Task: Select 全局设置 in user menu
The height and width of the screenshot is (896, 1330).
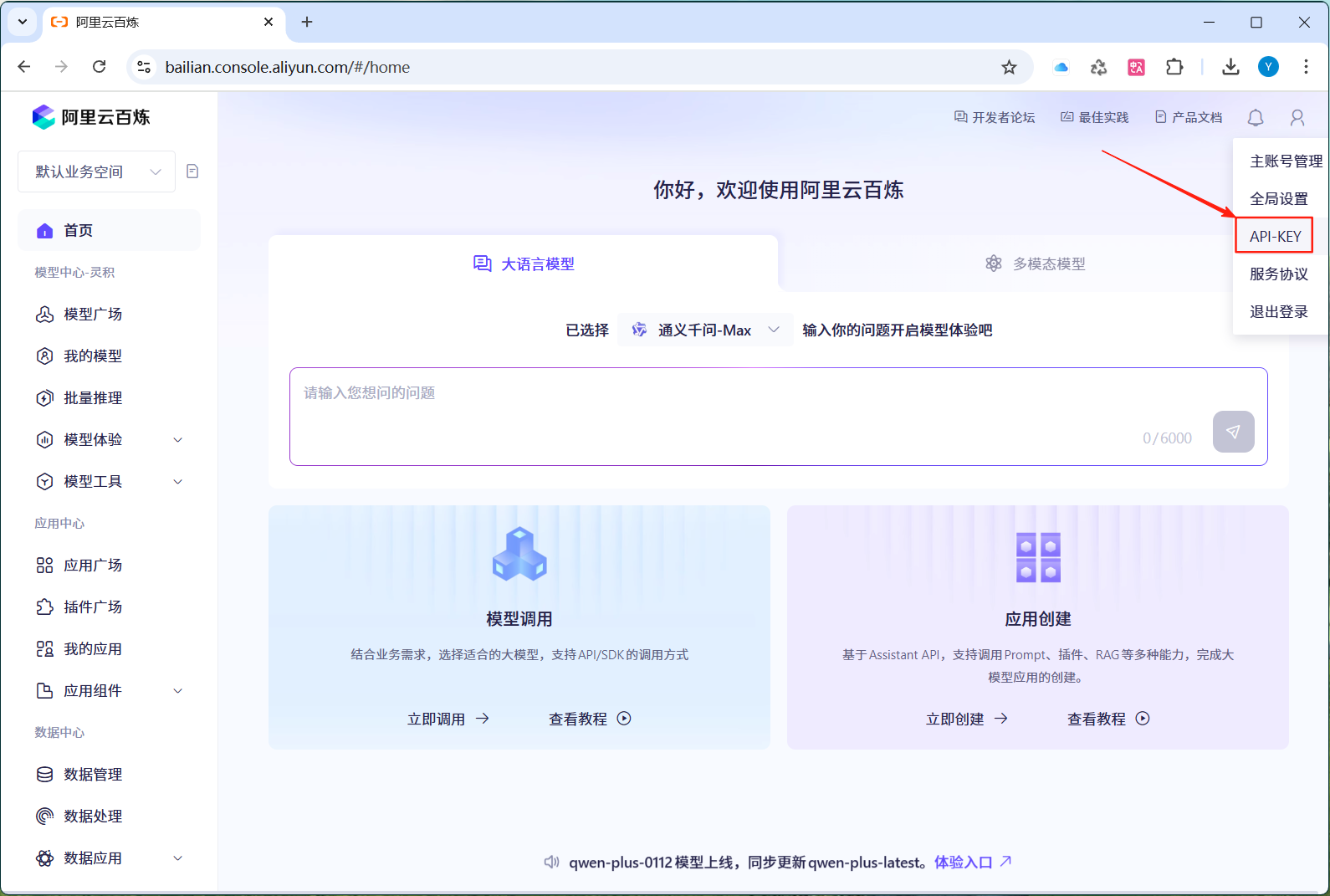Action: [x=1279, y=199]
